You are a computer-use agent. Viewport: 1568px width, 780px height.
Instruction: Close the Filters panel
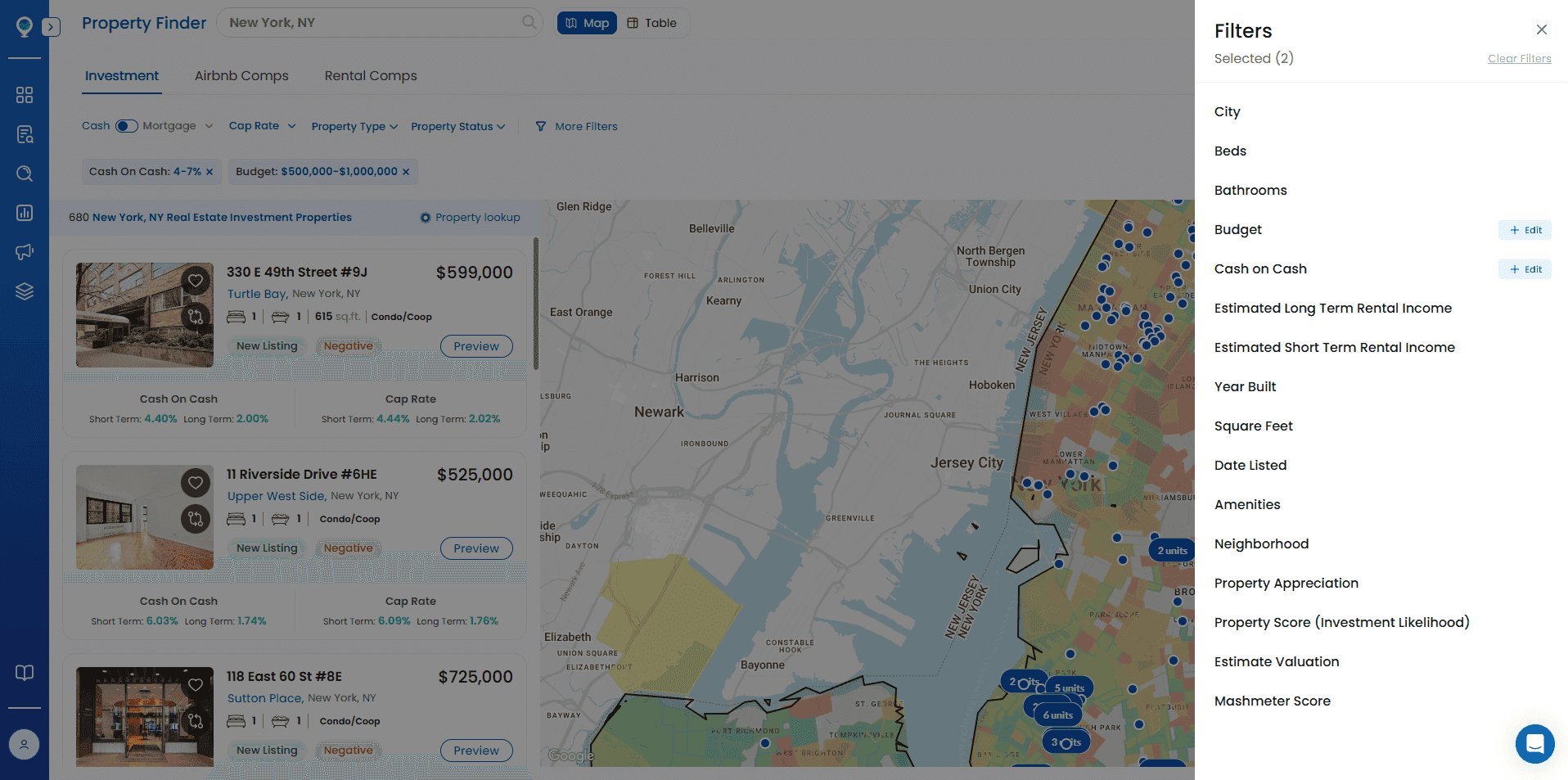[x=1541, y=29]
